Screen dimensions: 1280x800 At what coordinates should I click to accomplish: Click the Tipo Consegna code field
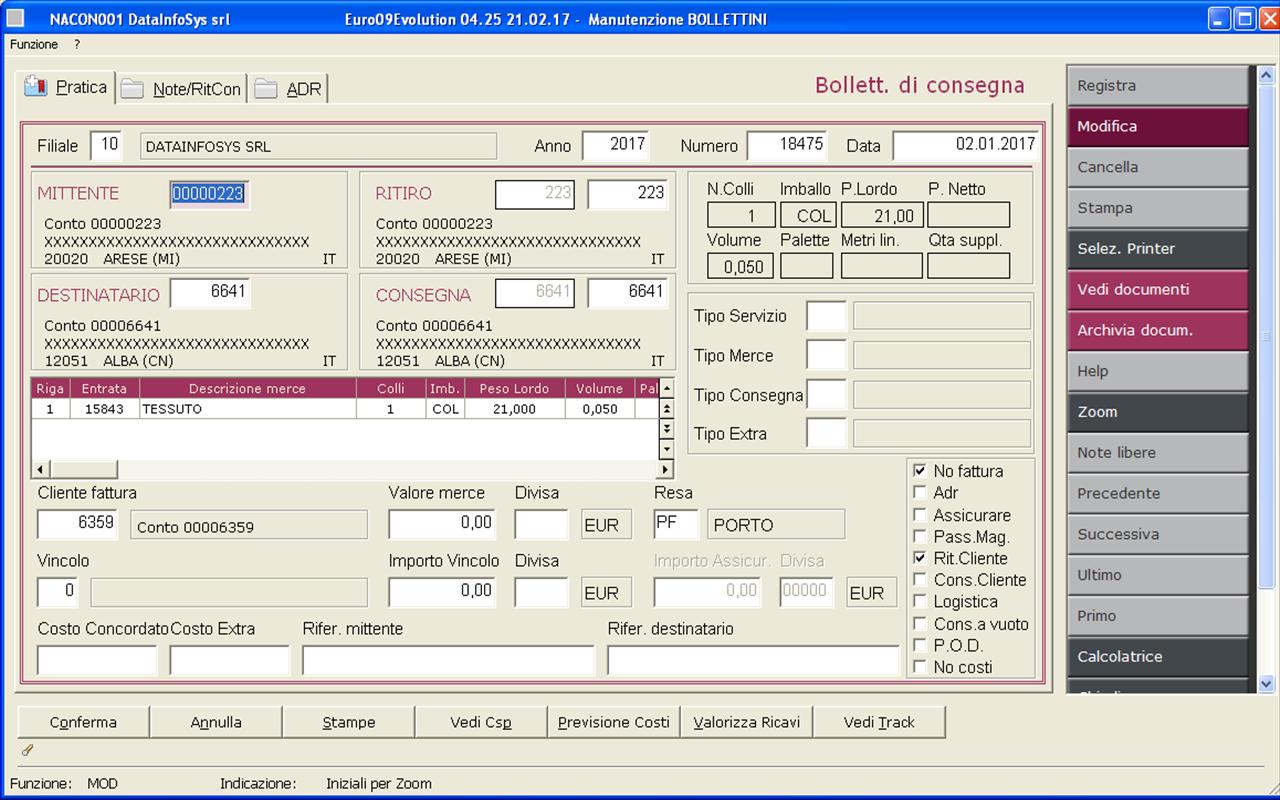point(826,395)
